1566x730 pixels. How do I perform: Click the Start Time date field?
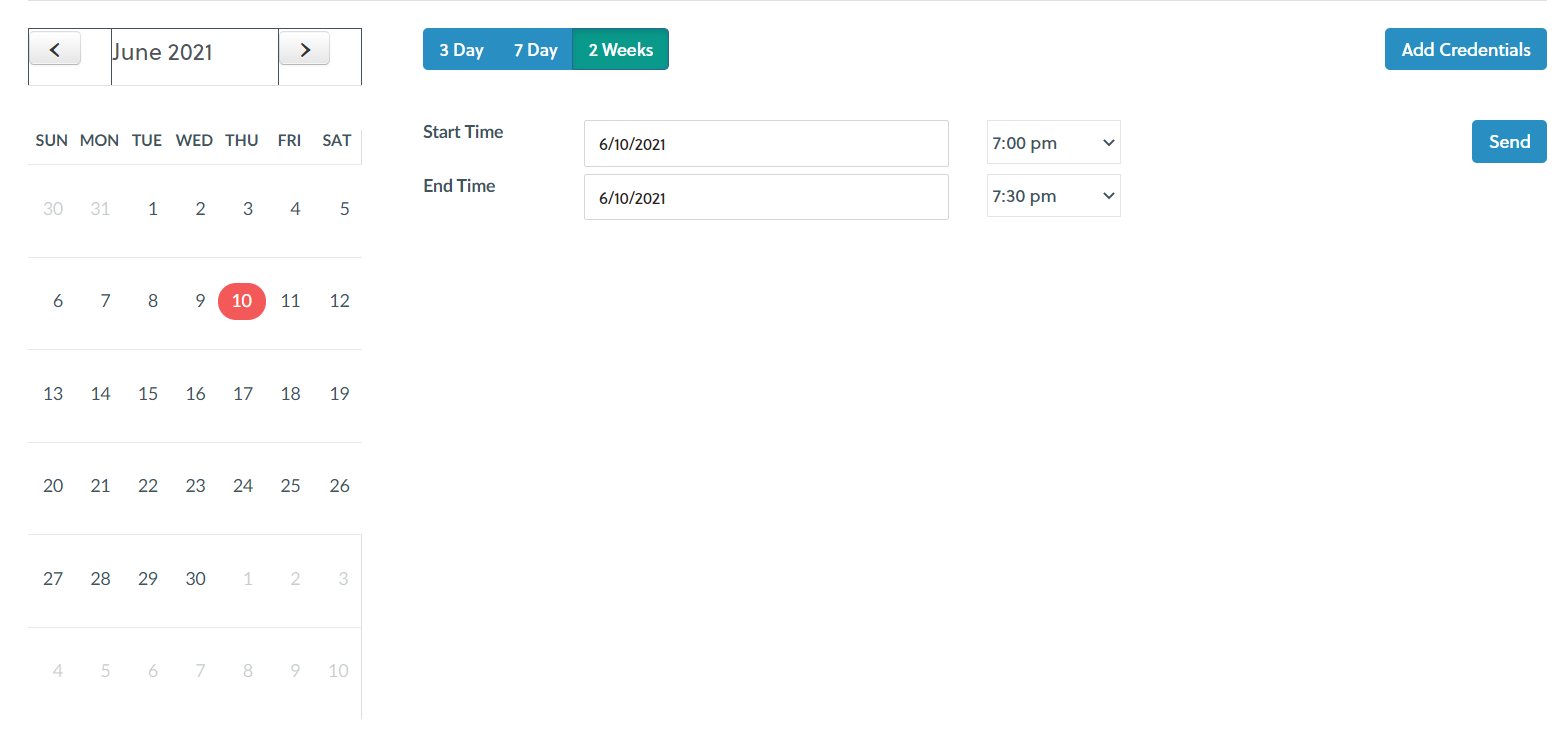765,144
